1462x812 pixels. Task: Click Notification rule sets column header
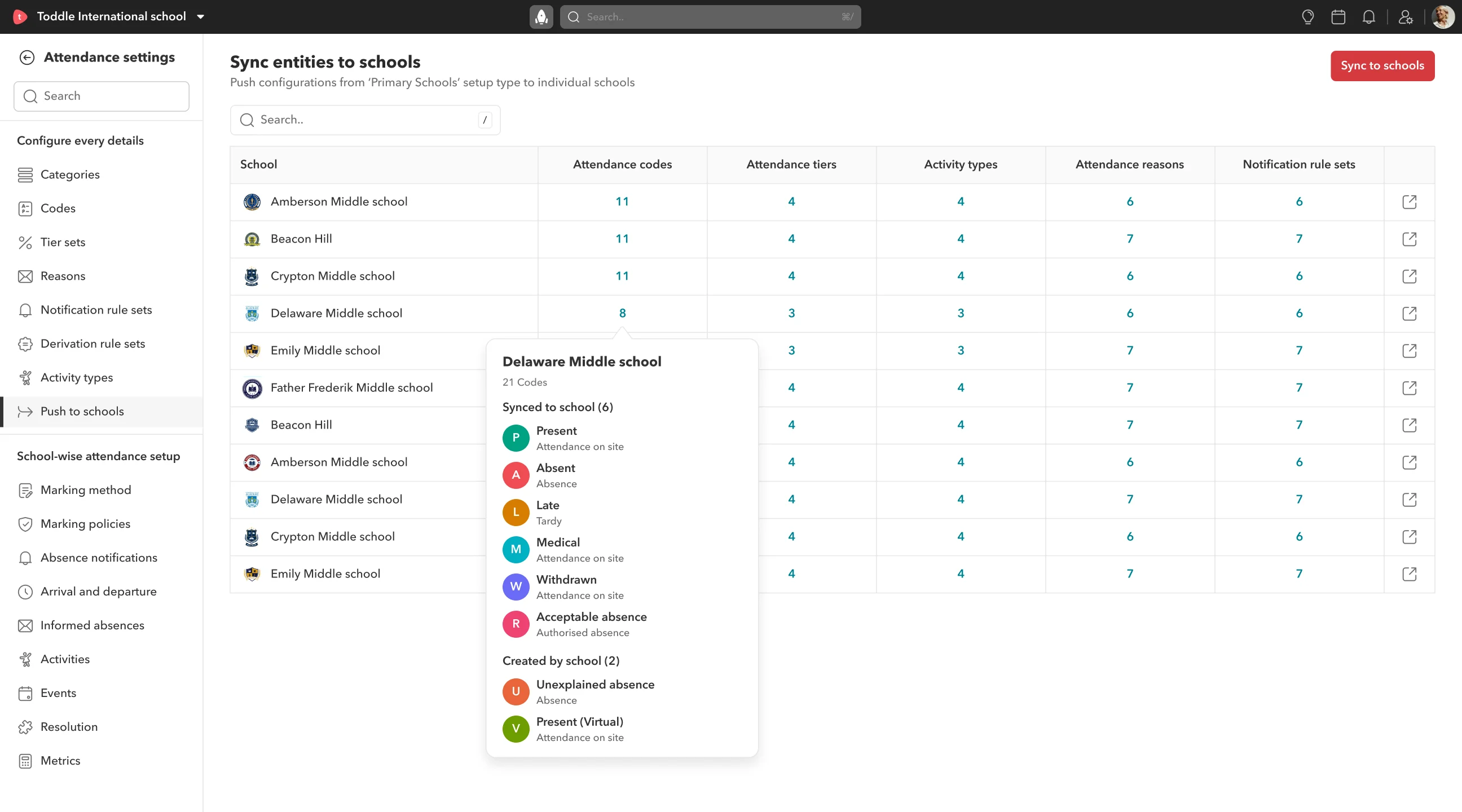point(1298,165)
